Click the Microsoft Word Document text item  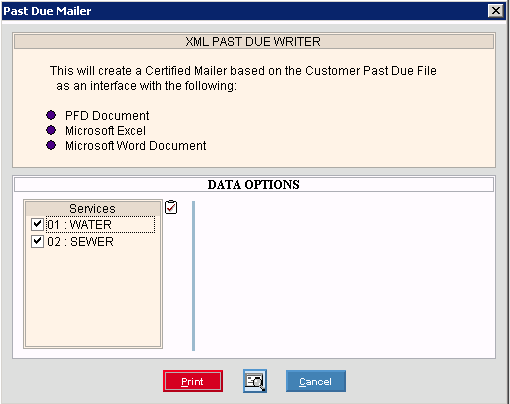pyautogui.click(x=136, y=146)
